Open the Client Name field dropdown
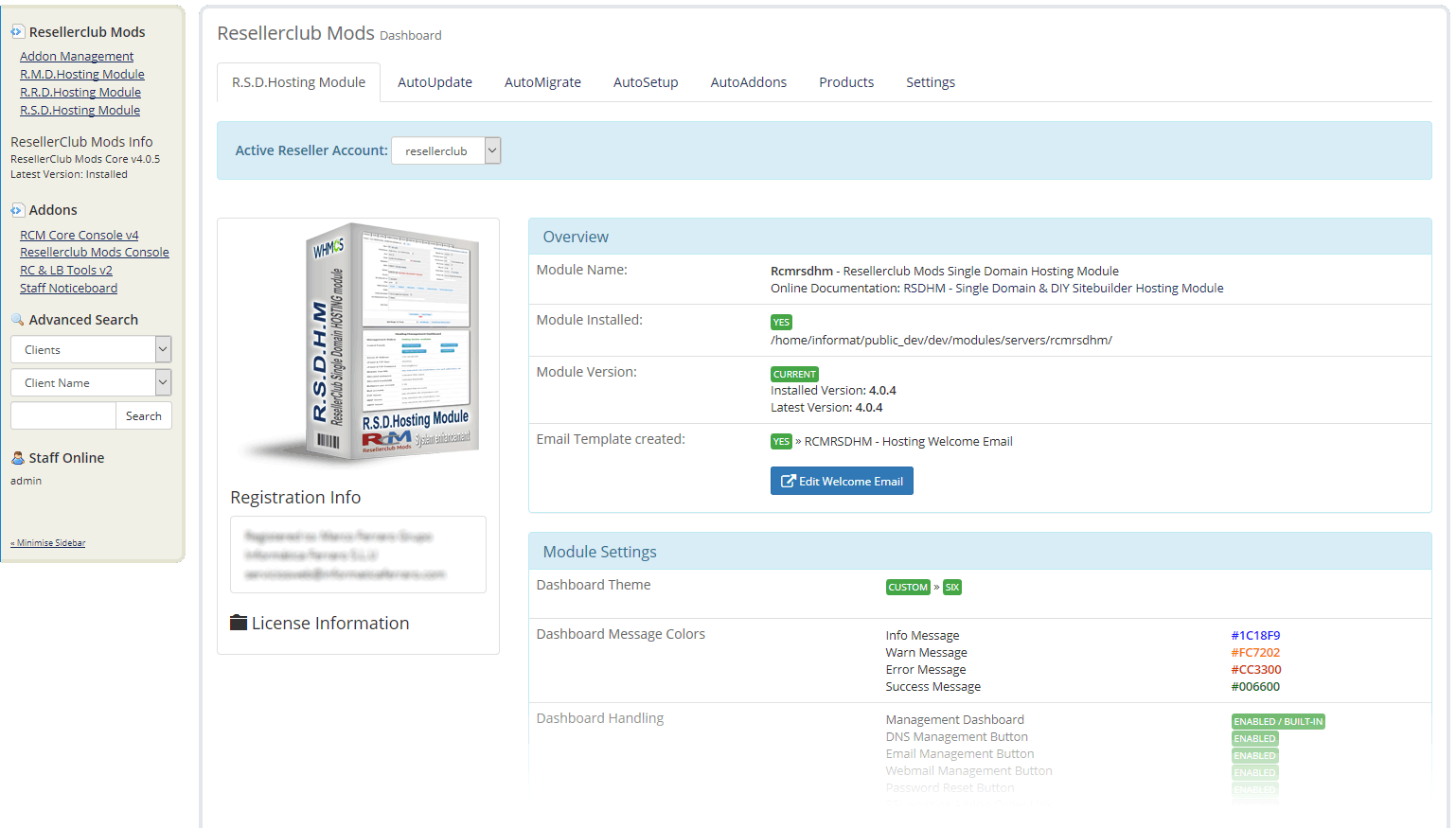Image resolution: width=1456 pixels, height=828 pixels. pos(91,382)
